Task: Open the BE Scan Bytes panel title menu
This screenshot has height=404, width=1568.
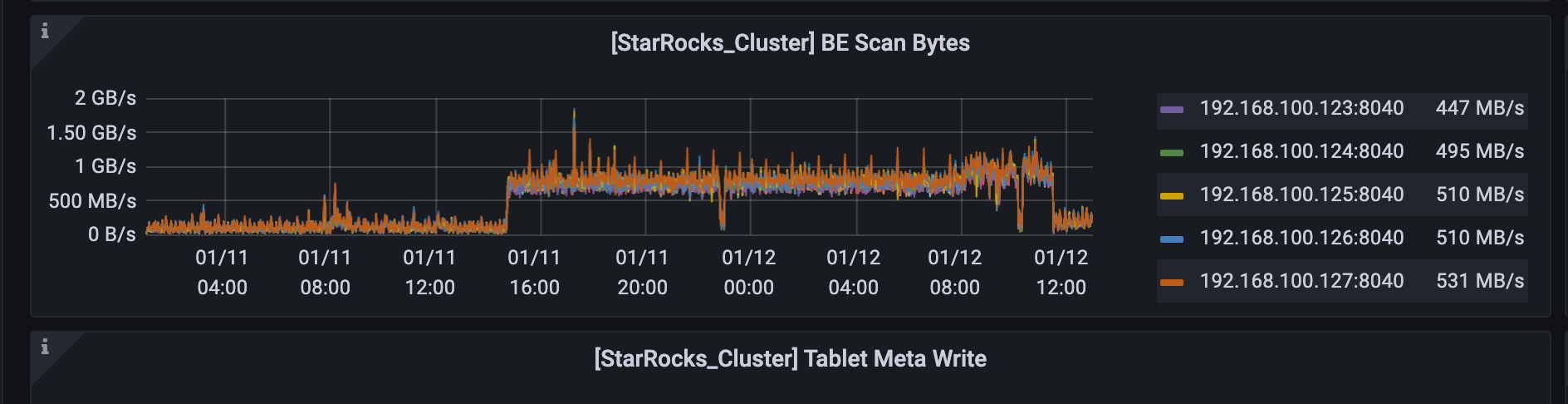Action: [x=790, y=43]
